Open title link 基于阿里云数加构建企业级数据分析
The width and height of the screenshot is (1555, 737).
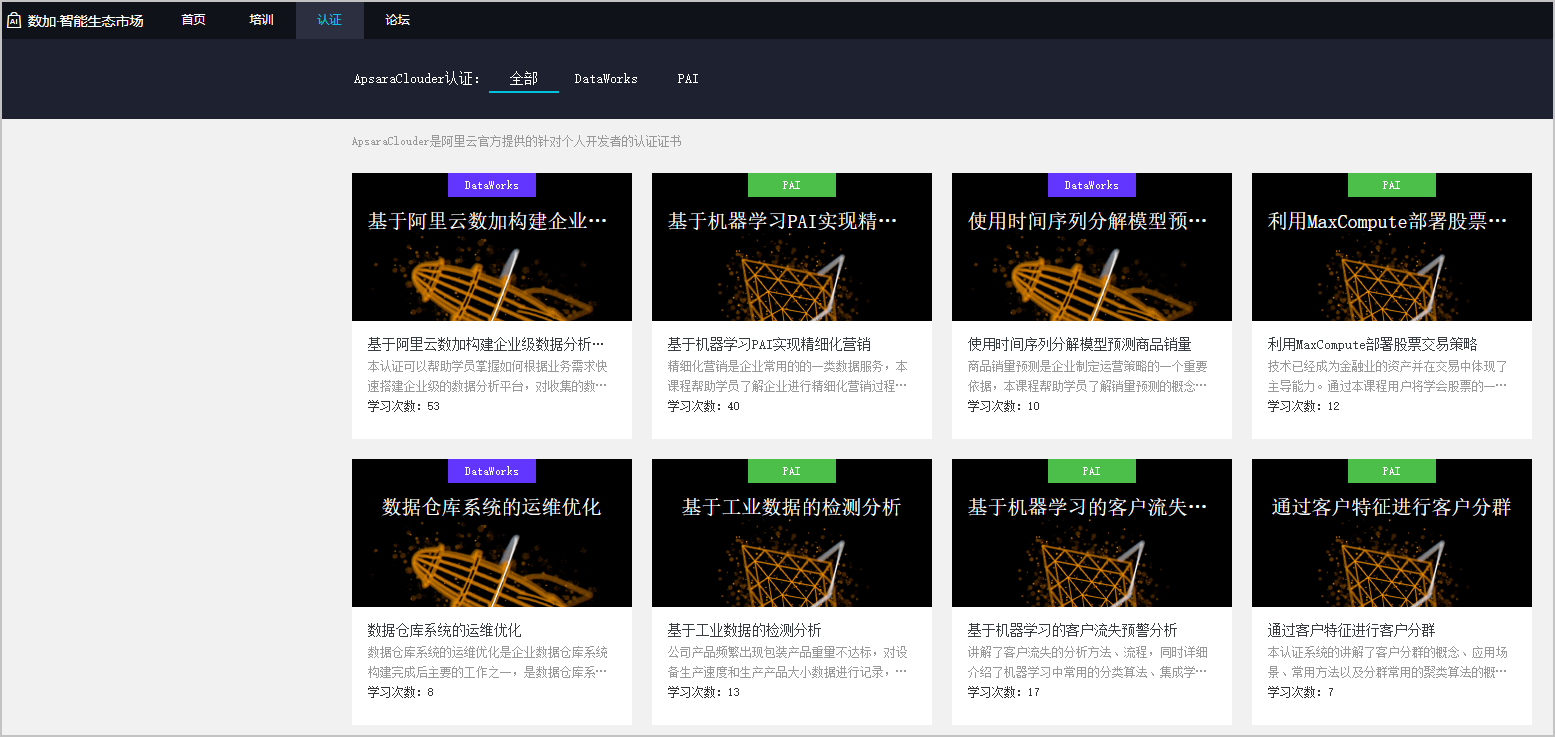pos(486,344)
